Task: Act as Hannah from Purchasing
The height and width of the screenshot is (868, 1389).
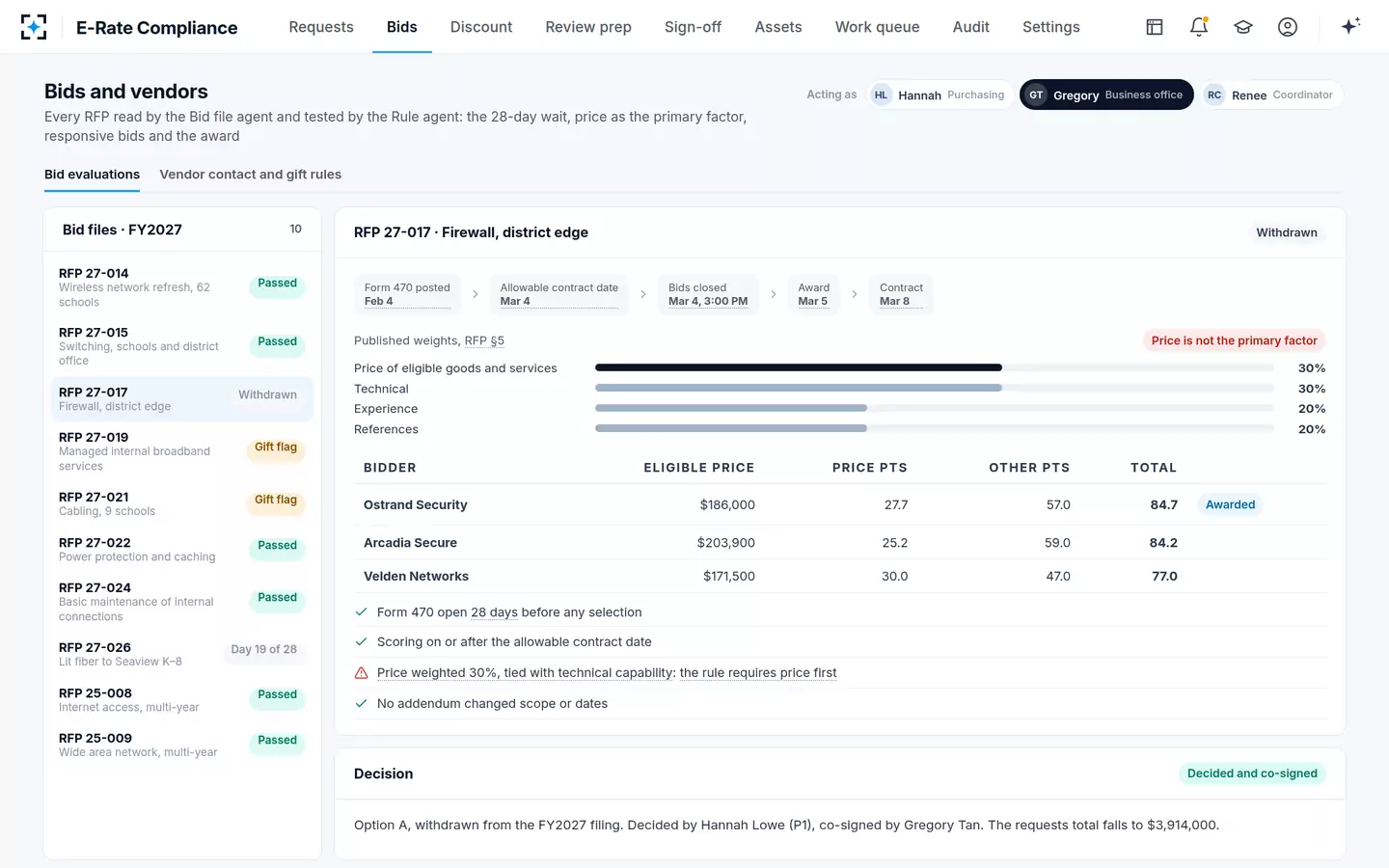Action: pyautogui.click(x=940, y=95)
